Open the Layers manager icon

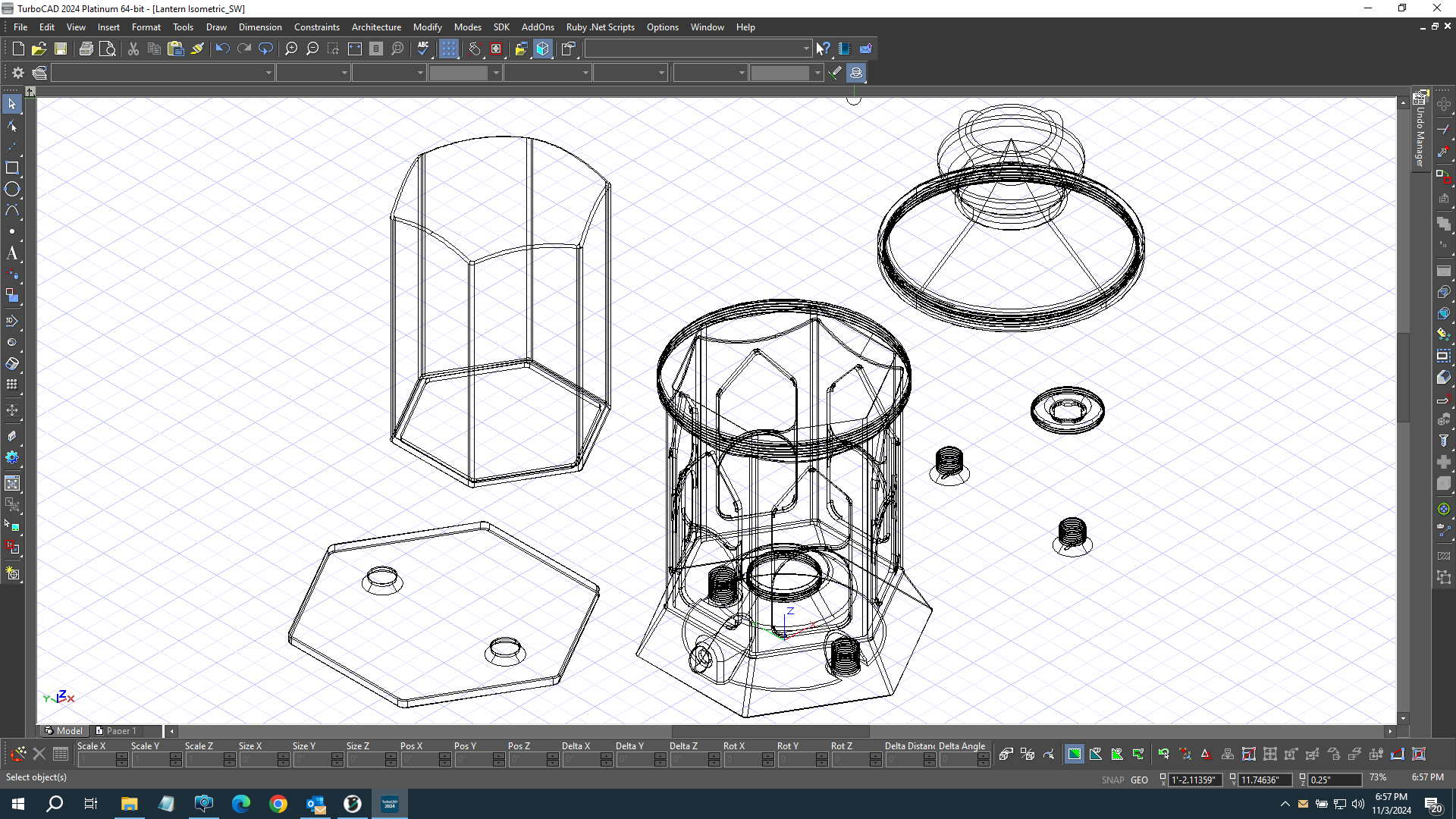point(39,73)
